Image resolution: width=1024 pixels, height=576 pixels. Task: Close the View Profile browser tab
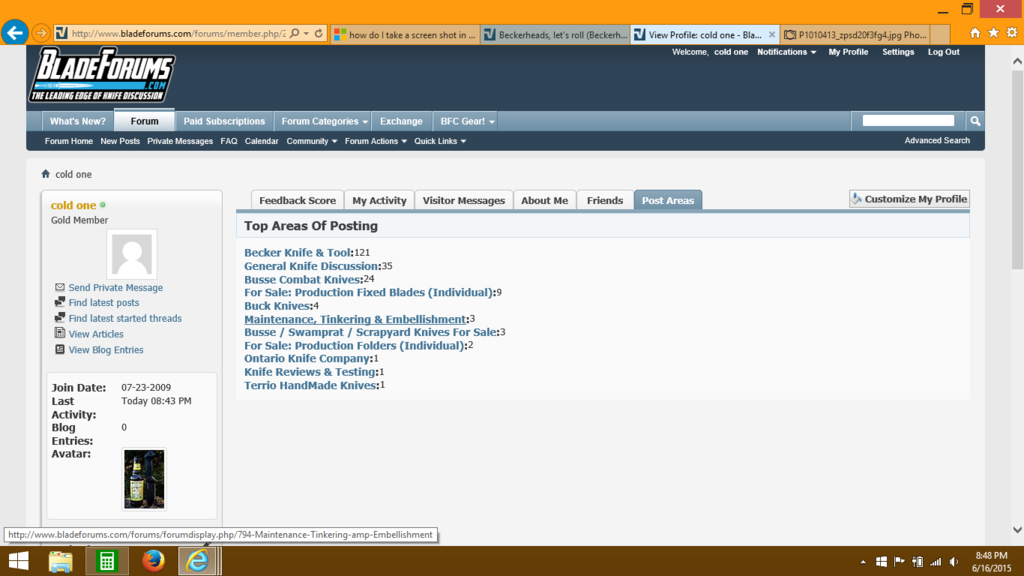click(772, 35)
